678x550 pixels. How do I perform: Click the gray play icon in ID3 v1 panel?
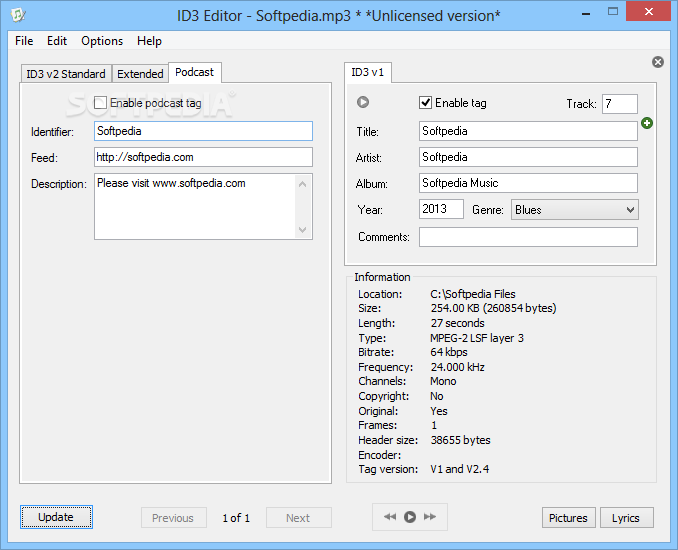pyautogui.click(x=363, y=102)
